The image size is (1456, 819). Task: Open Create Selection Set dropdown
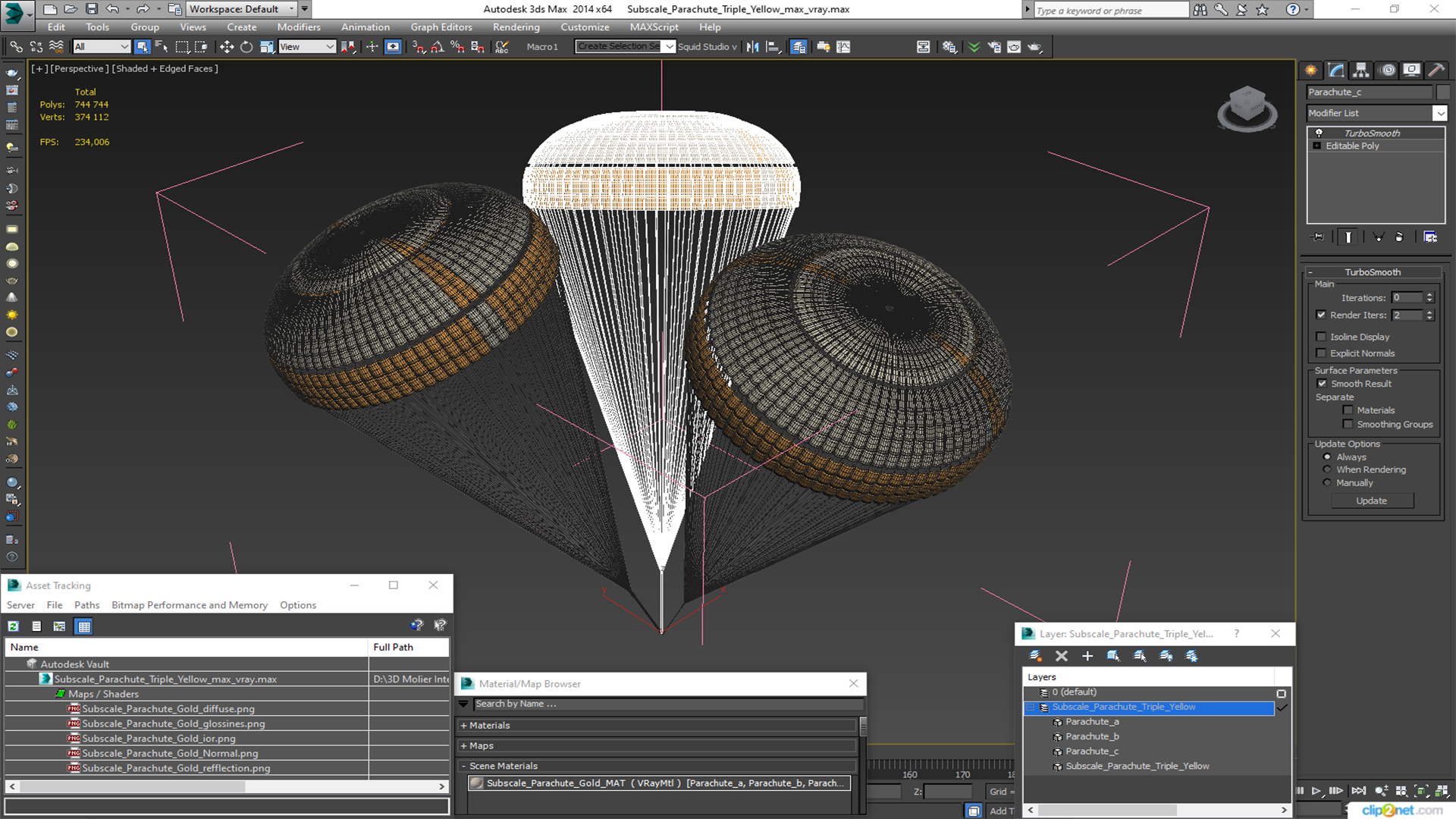point(625,47)
